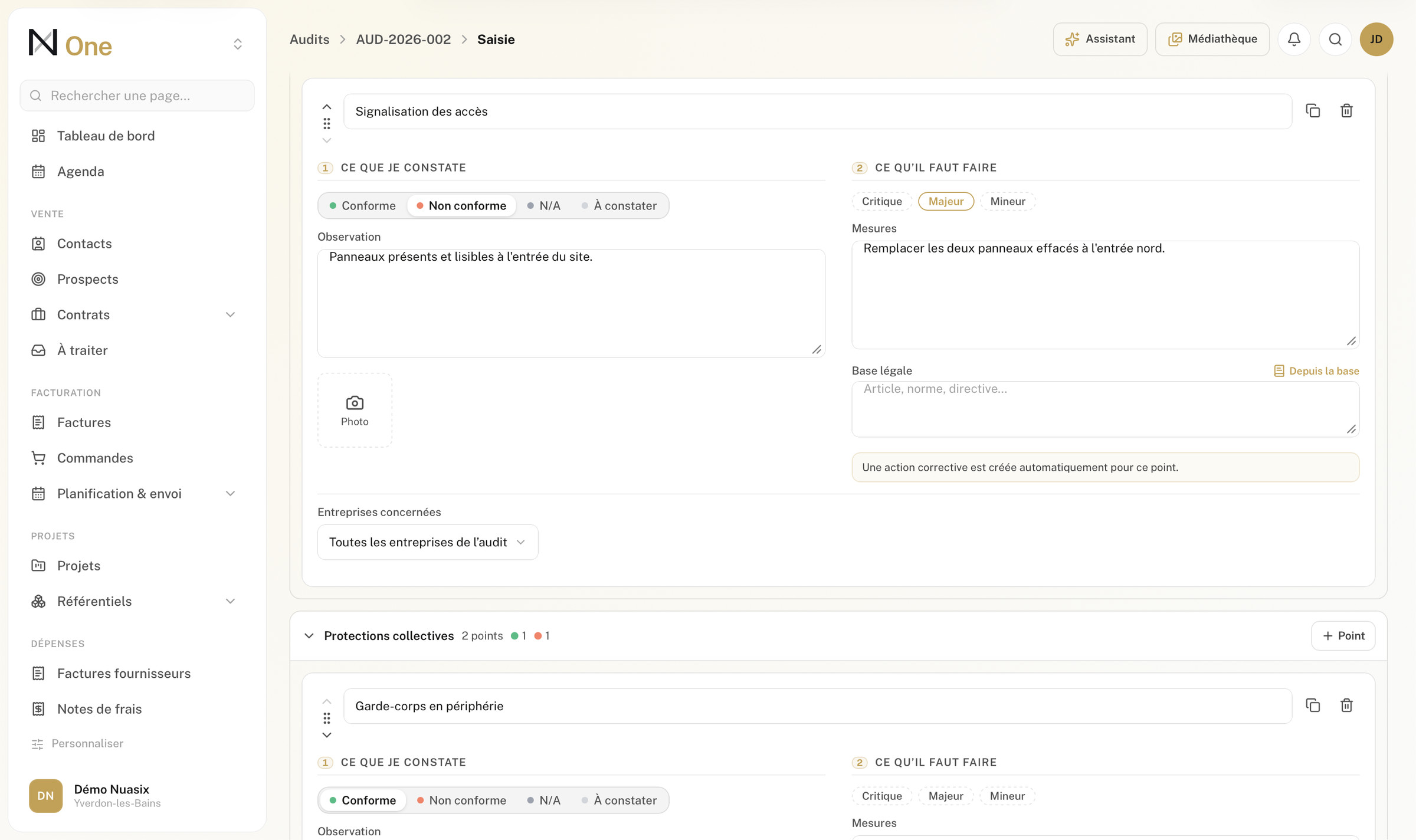Move Garde-corps en périphérie point down
Image resolution: width=1416 pixels, height=840 pixels.
(327, 735)
